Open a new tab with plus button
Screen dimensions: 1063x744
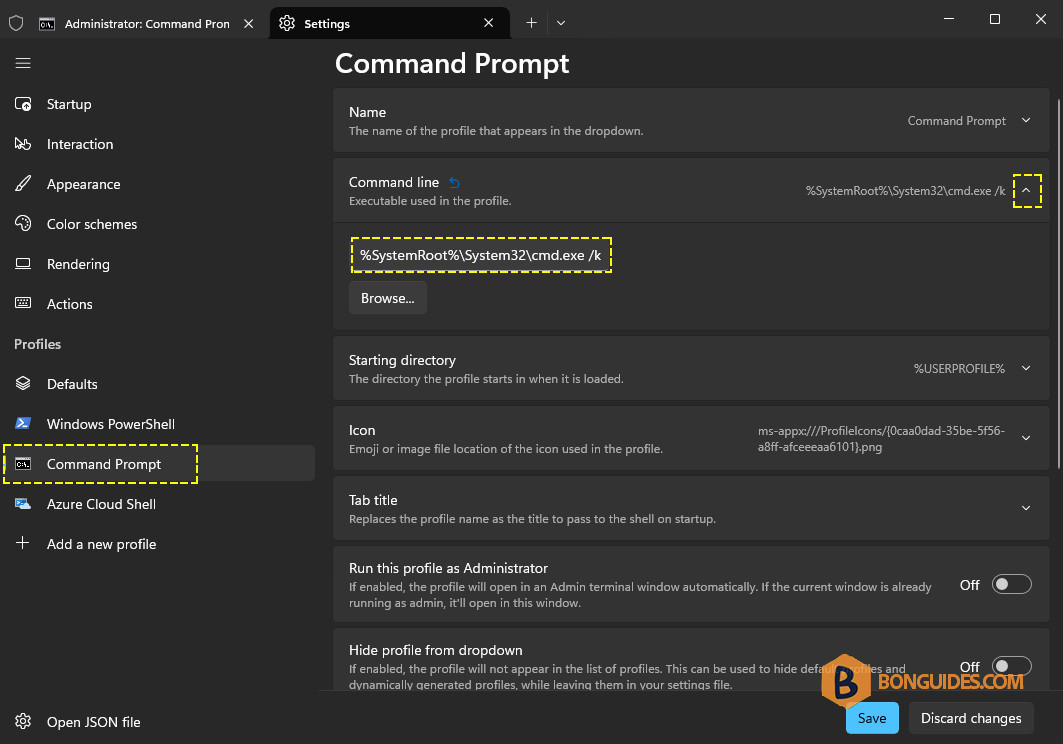click(532, 23)
